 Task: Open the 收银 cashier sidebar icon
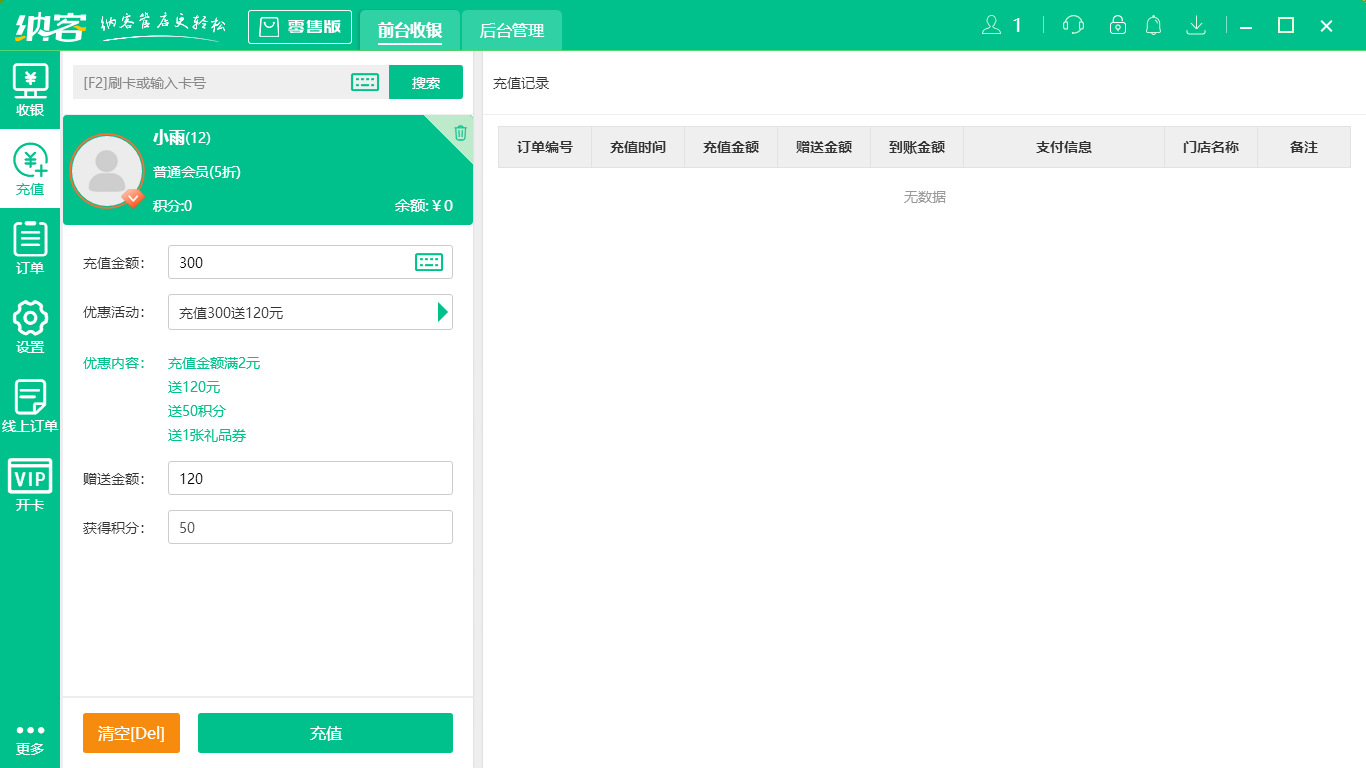(30, 91)
